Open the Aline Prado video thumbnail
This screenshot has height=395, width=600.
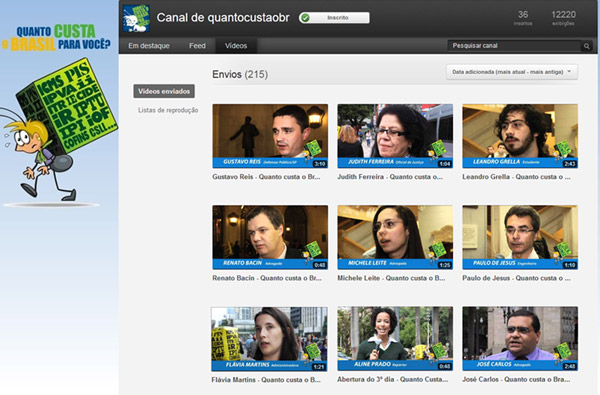[x=395, y=338]
